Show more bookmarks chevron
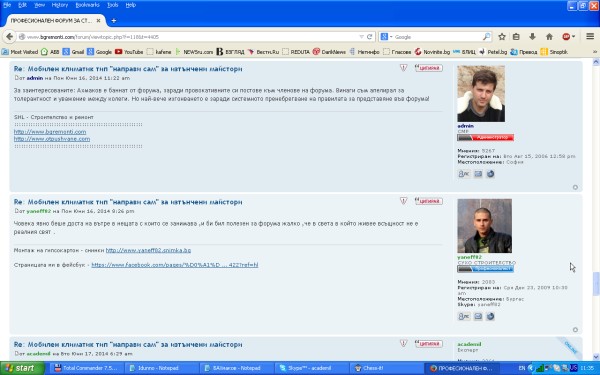The image size is (600, 375). (595, 52)
